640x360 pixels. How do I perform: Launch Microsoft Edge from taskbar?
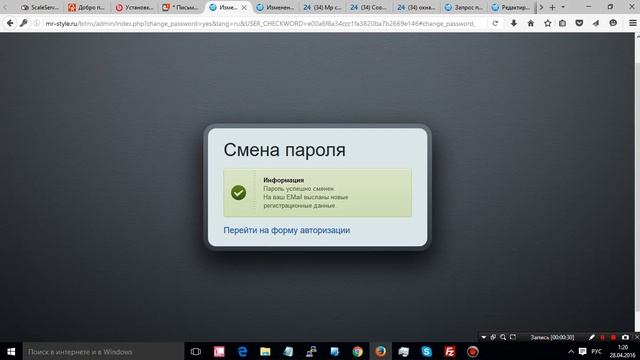(242, 351)
